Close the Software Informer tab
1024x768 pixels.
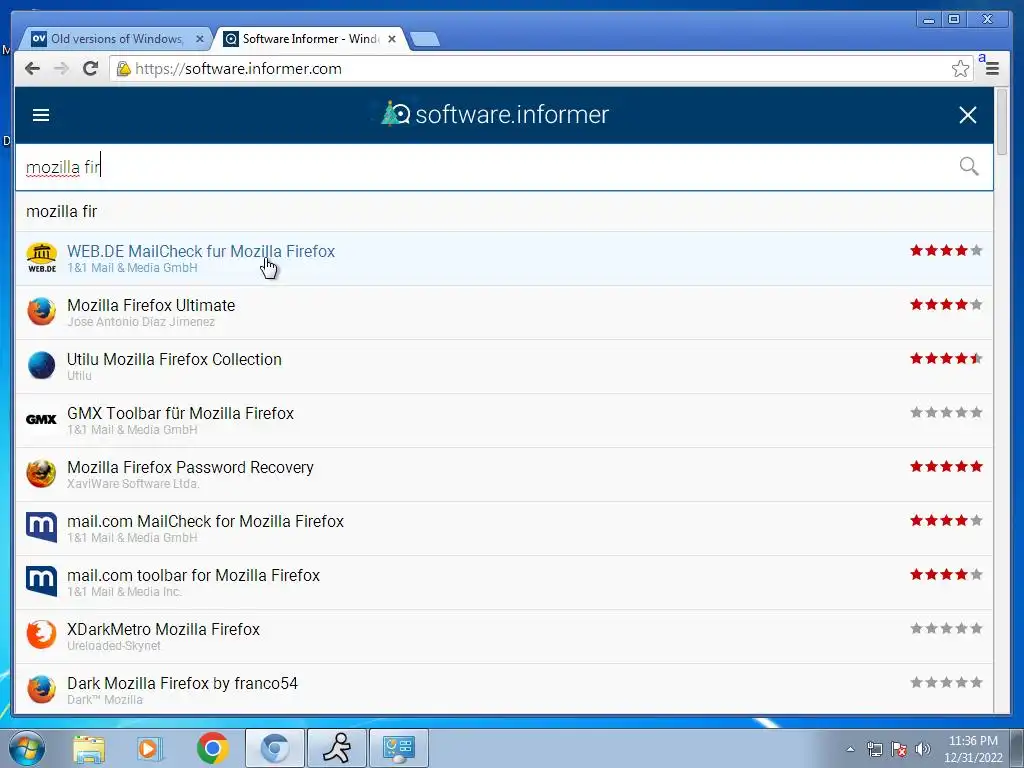click(392, 39)
